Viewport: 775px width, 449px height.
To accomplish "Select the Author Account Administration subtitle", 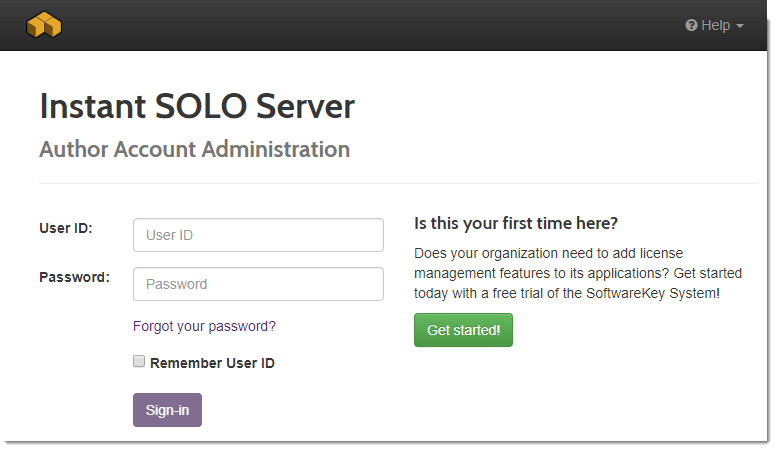I will click(194, 150).
